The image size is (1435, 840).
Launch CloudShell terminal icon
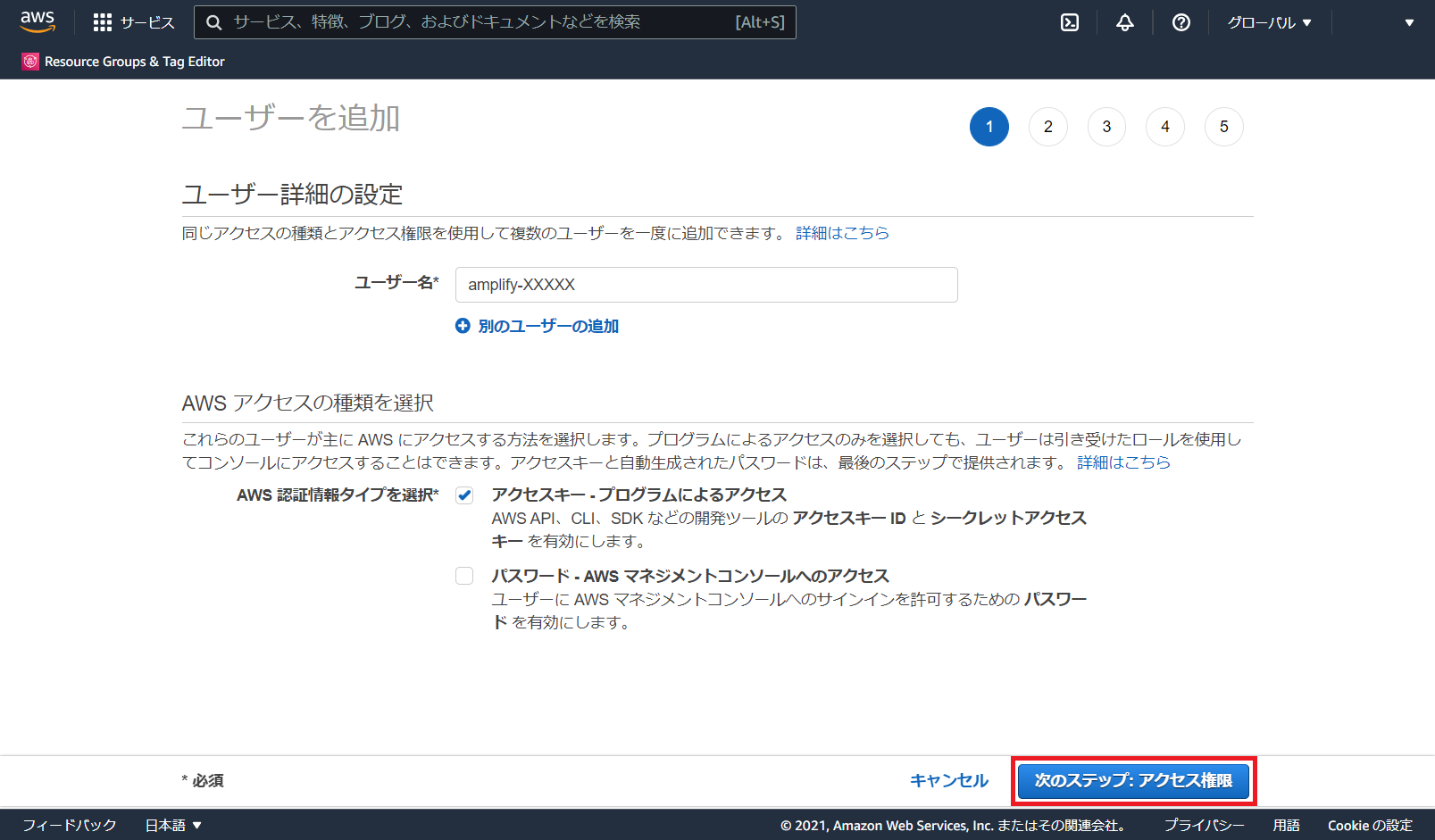tap(1069, 22)
